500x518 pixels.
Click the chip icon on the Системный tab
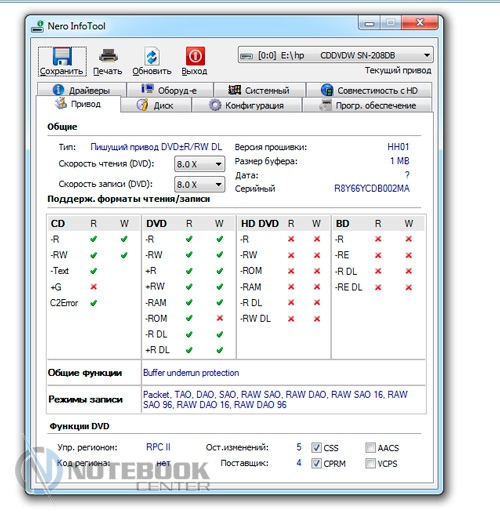pyautogui.click(x=234, y=90)
